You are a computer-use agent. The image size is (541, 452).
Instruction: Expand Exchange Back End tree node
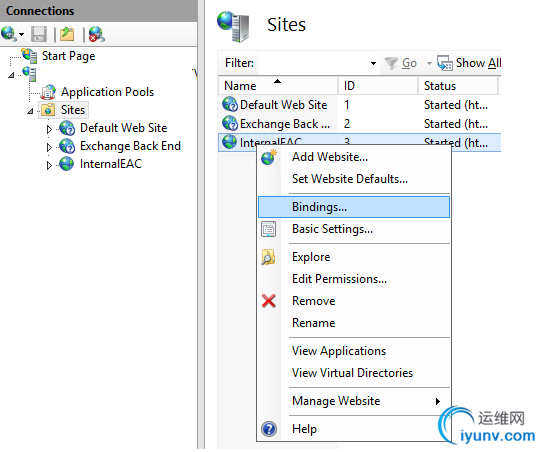click(49, 147)
